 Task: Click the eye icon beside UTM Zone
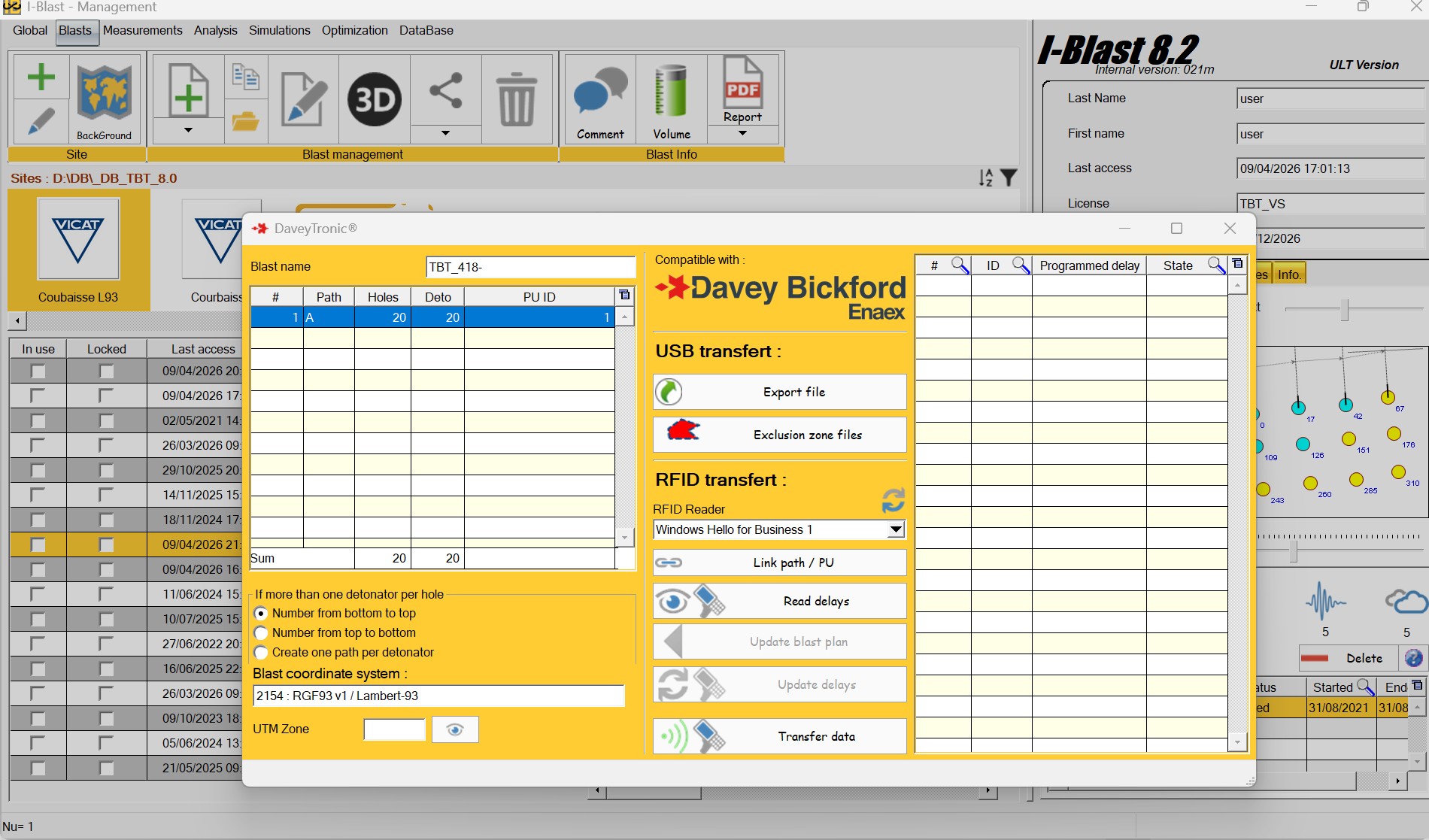pos(455,729)
